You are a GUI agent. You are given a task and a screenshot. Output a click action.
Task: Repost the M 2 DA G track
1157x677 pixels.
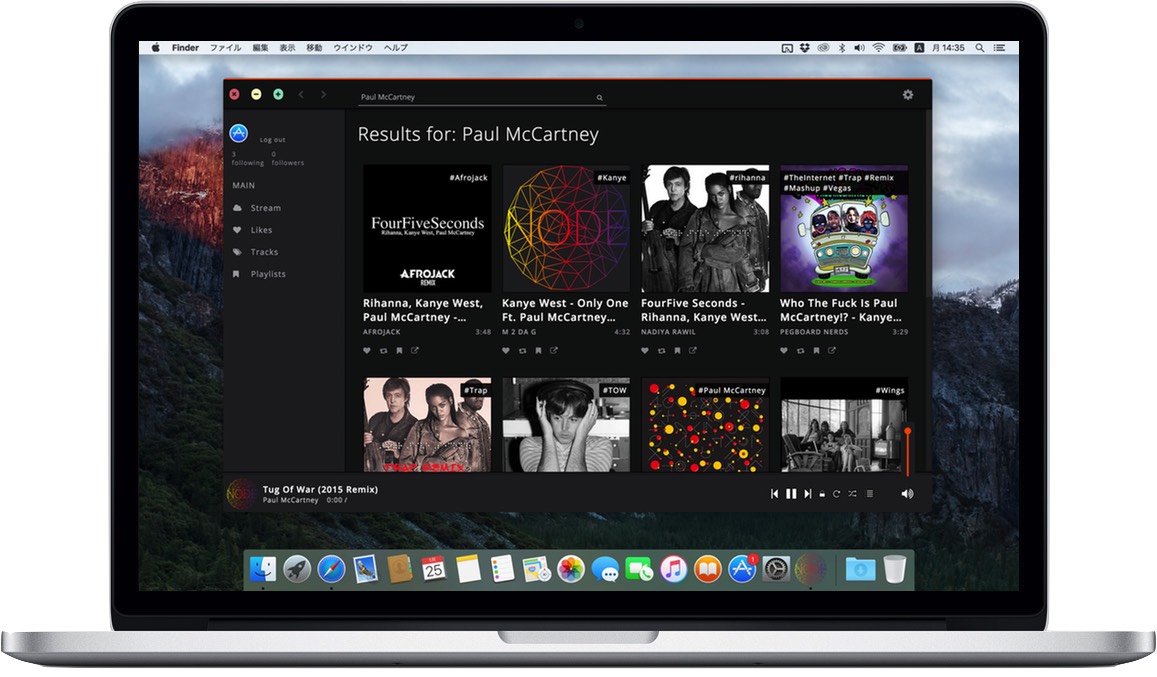click(x=522, y=351)
